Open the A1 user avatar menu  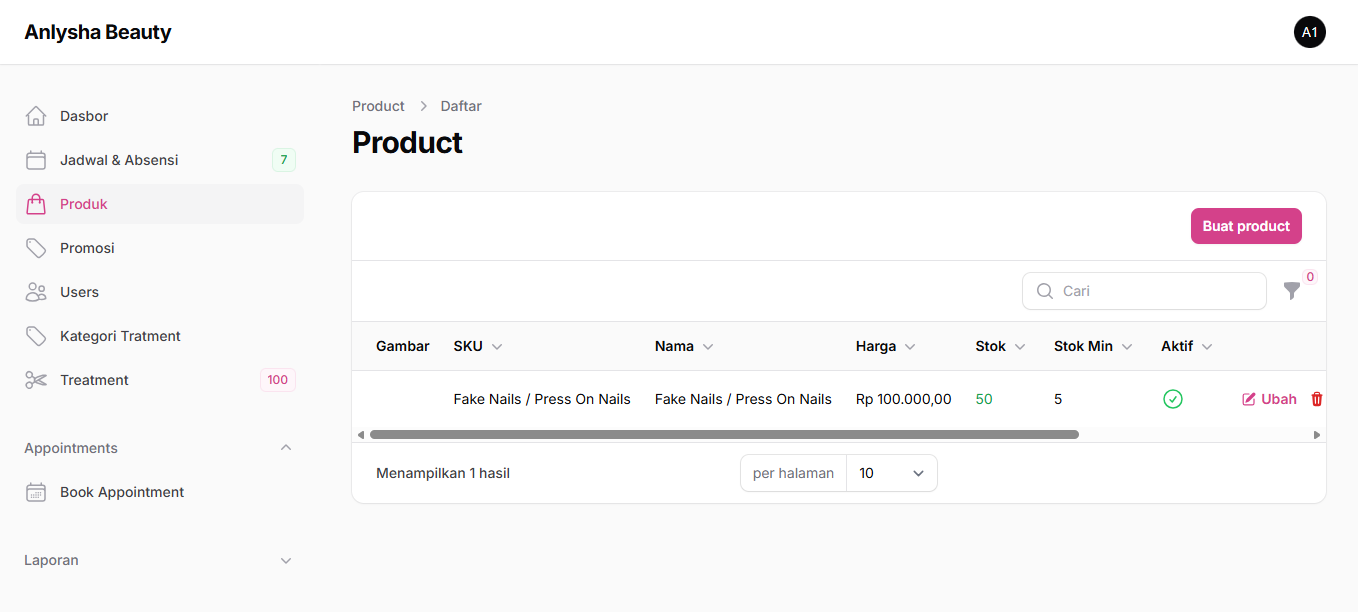pyautogui.click(x=1309, y=32)
